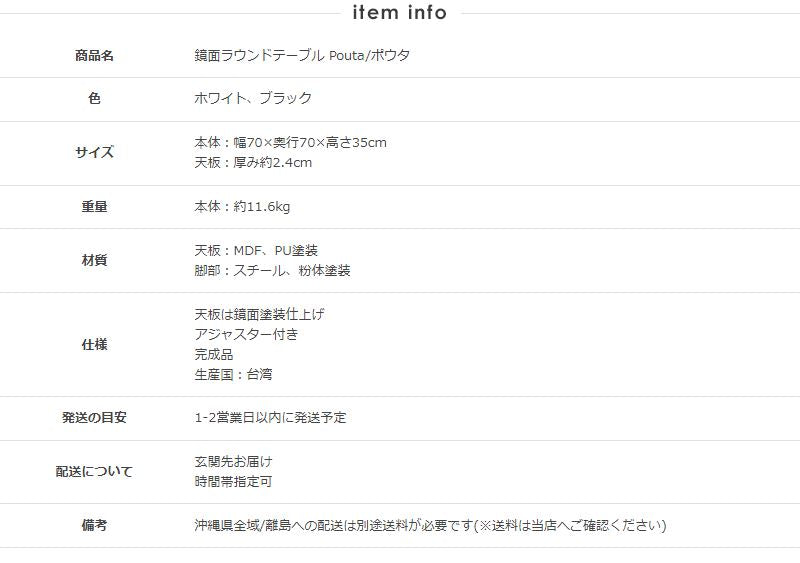Image resolution: width=800 pixels, height=563 pixels.
Task: Click the 1-2営業日以内に発送予定 shipping estimate
Action: click(x=270, y=418)
